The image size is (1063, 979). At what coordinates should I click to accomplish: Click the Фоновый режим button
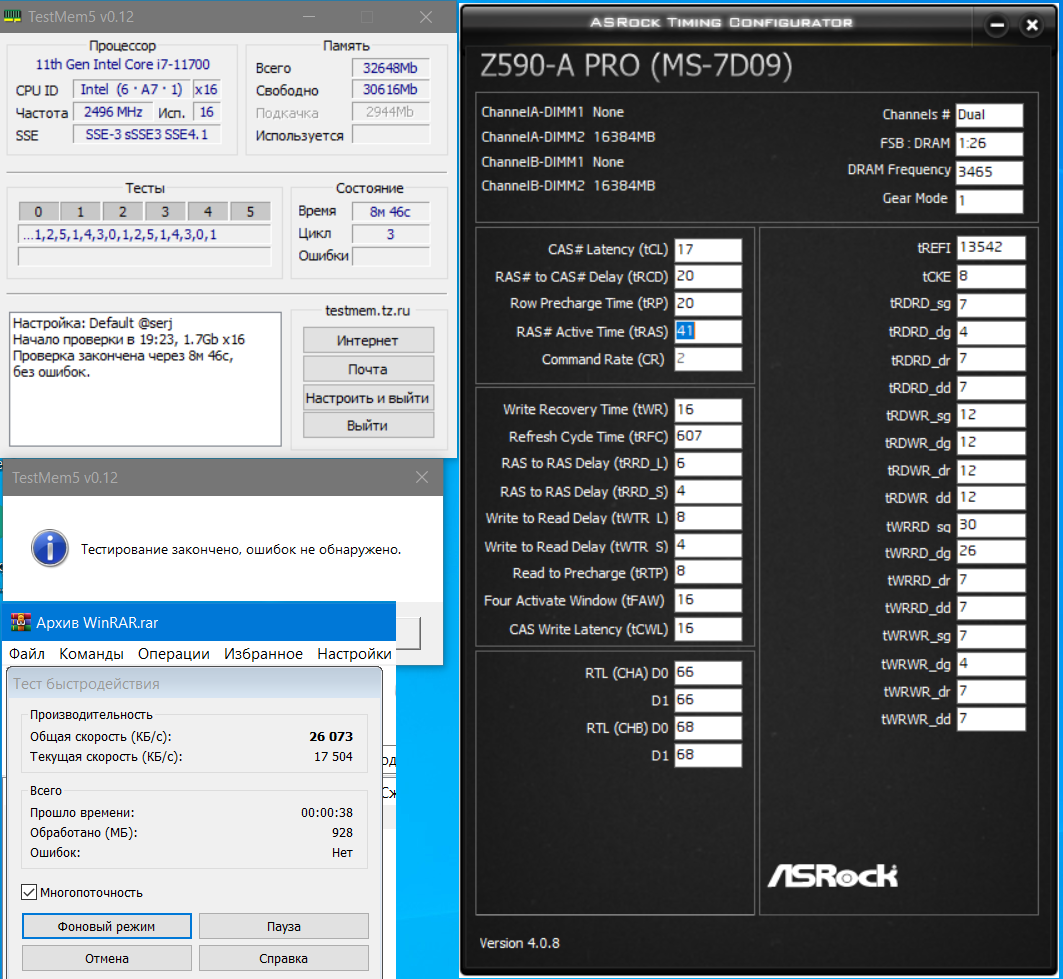(x=106, y=926)
